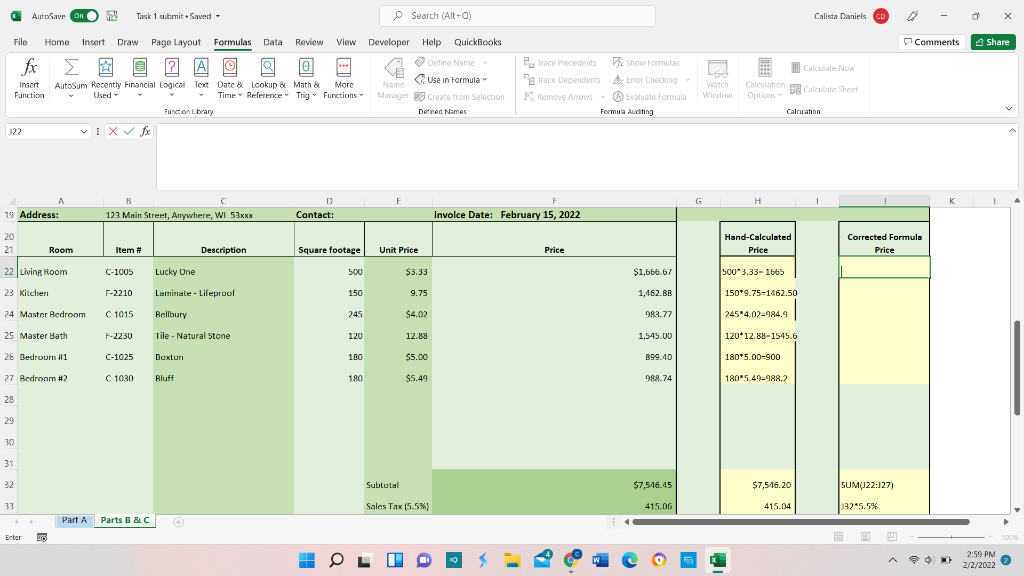The height and width of the screenshot is (576, 1024).
Task: Open the Calculation Options dropdown
Action: [x=765, y=80]
